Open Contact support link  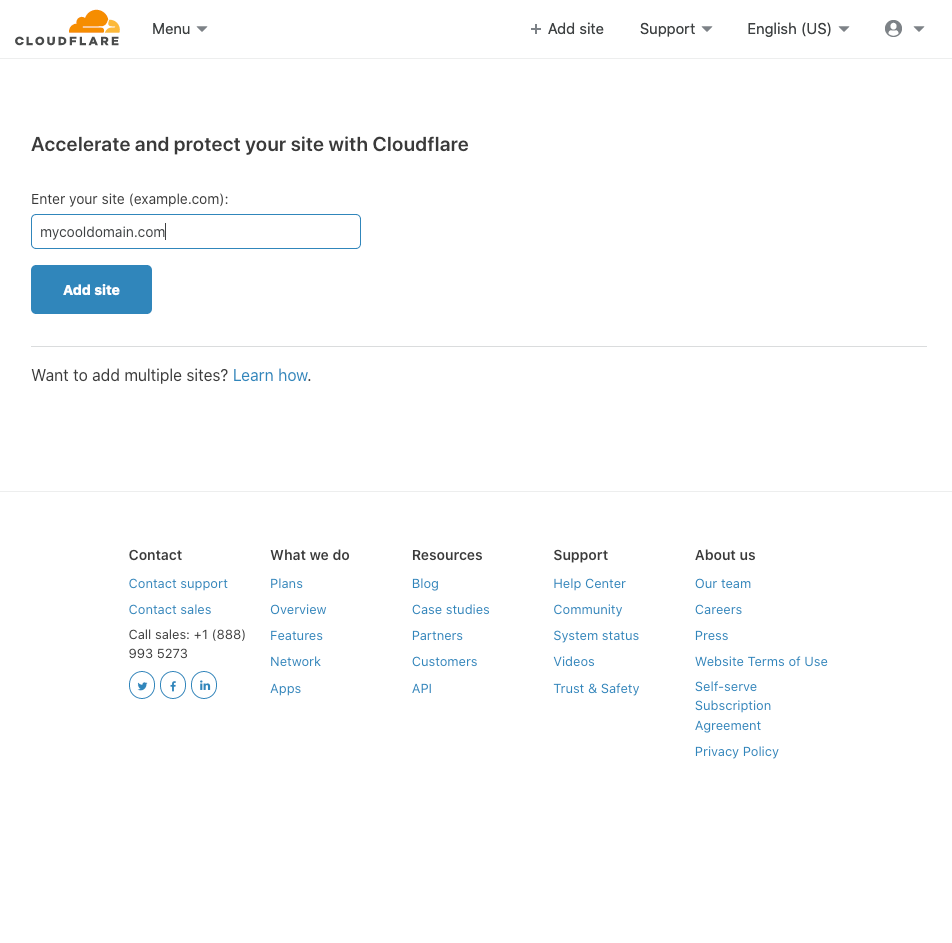point(178,584)
